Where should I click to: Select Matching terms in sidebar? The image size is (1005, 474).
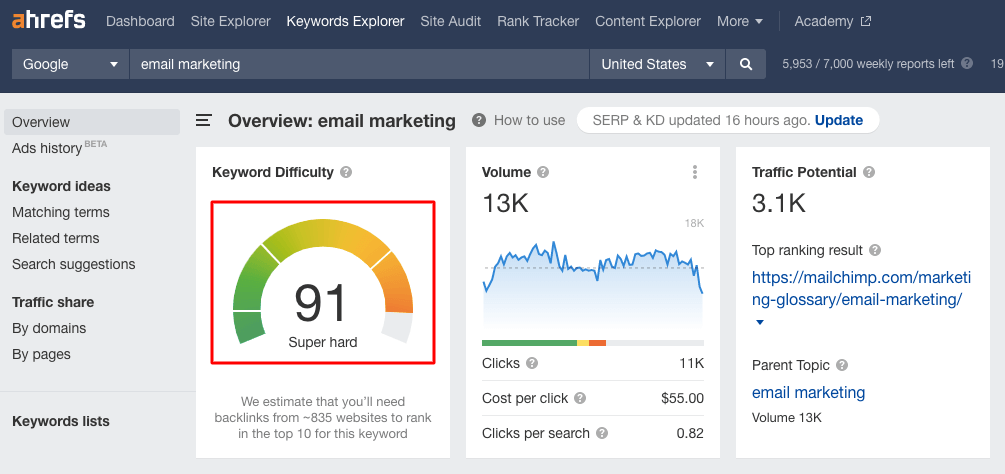click(x=61, y=212)
